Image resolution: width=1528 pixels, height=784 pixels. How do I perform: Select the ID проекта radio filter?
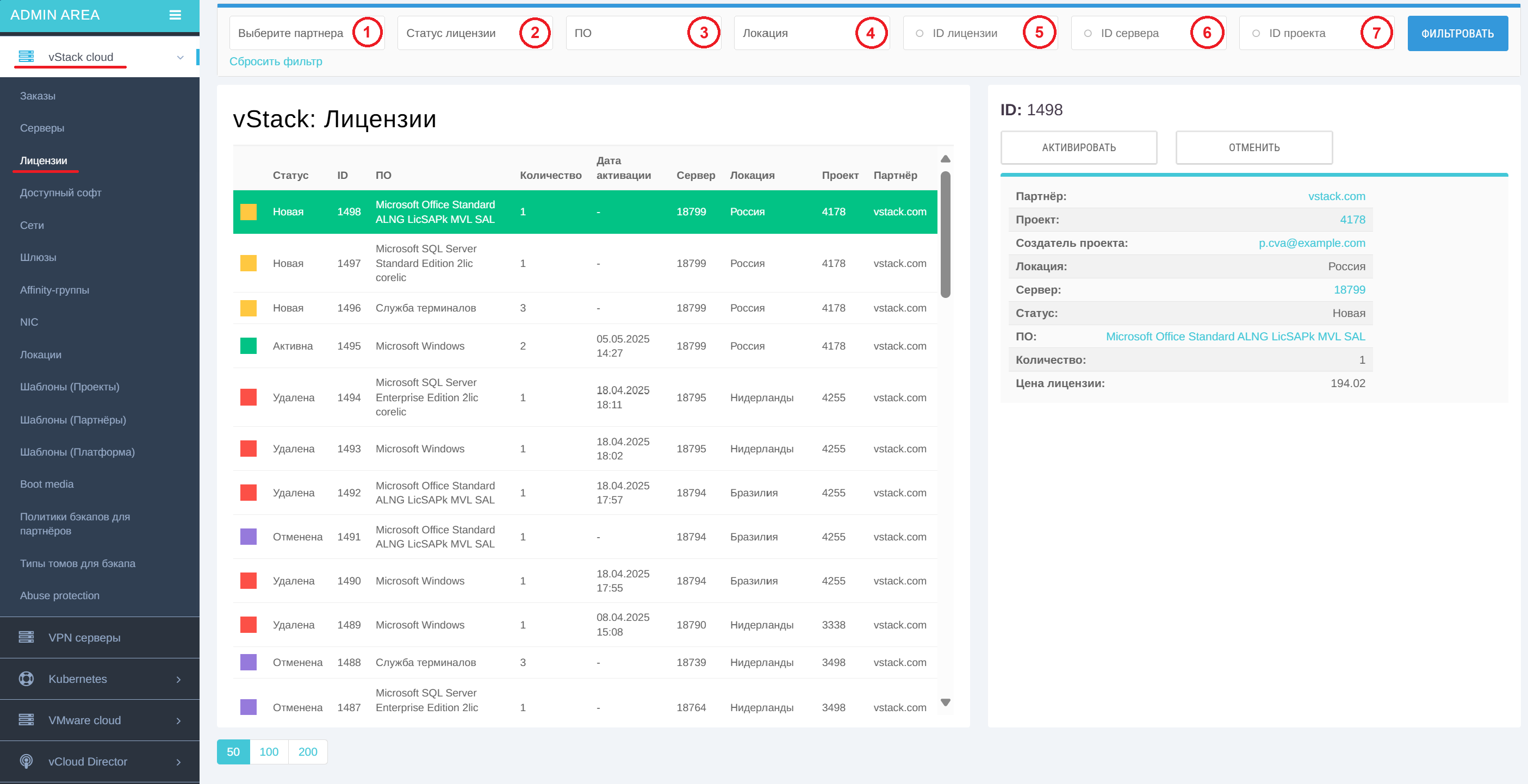click(x=1256, y=33)
